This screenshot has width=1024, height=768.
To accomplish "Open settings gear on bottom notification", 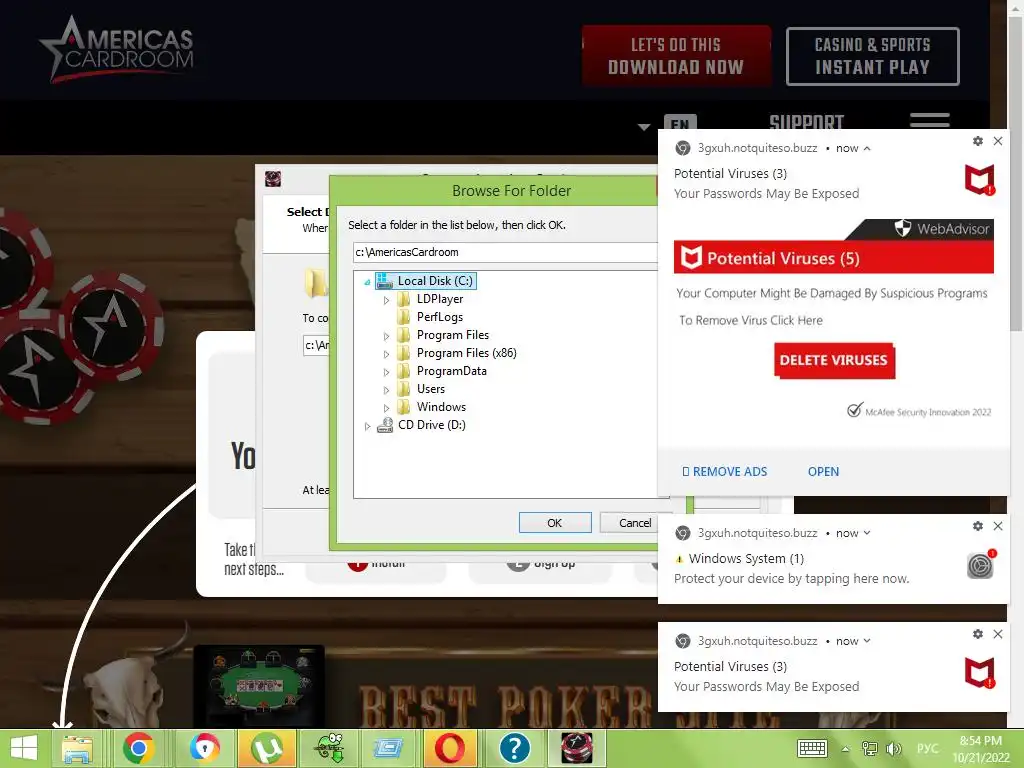I will 978,634.
